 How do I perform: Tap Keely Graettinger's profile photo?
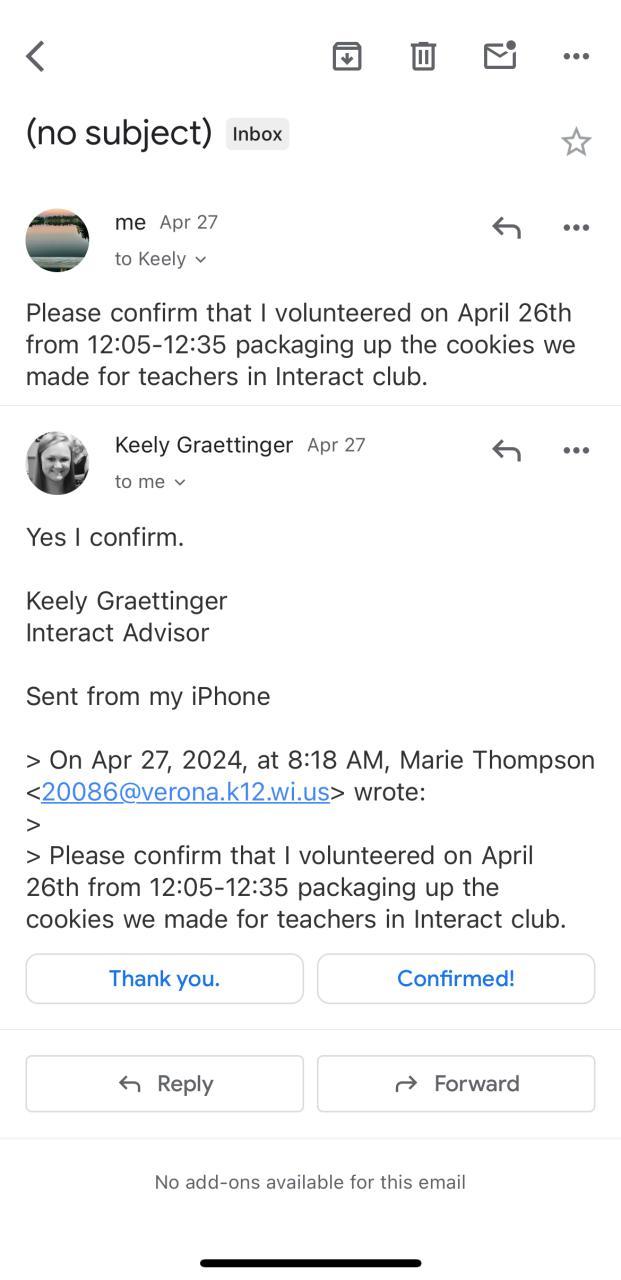click(x=57, y=463)
